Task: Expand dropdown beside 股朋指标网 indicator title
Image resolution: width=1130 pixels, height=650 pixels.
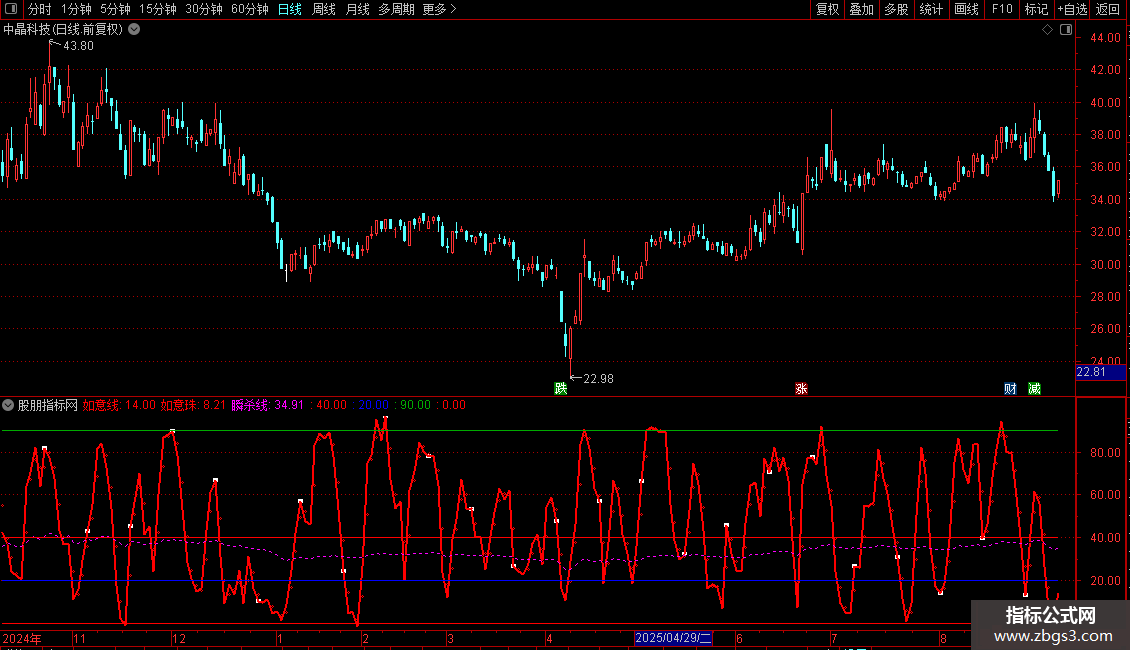Action: coord(8,405)
